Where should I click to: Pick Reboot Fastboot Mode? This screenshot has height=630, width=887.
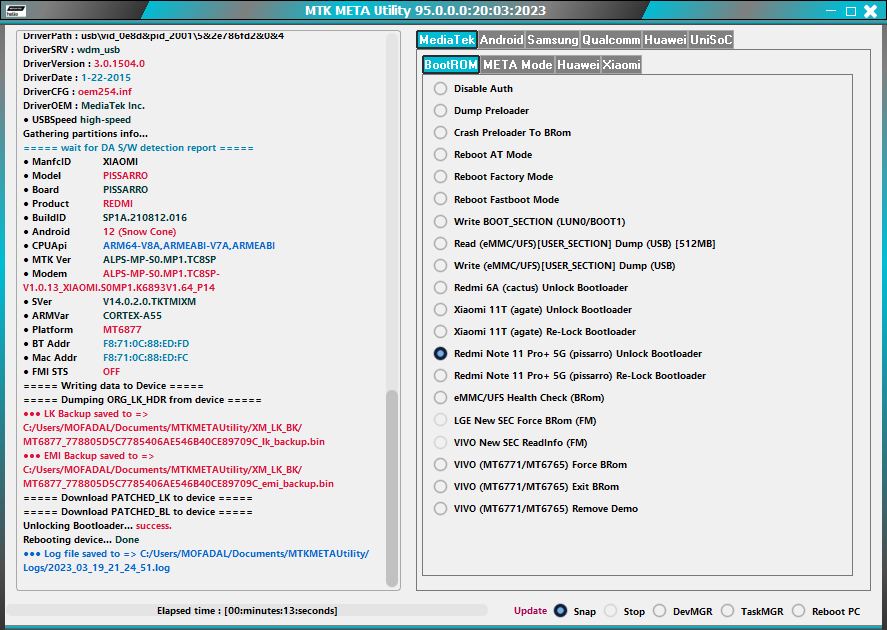tap(496, 200)
